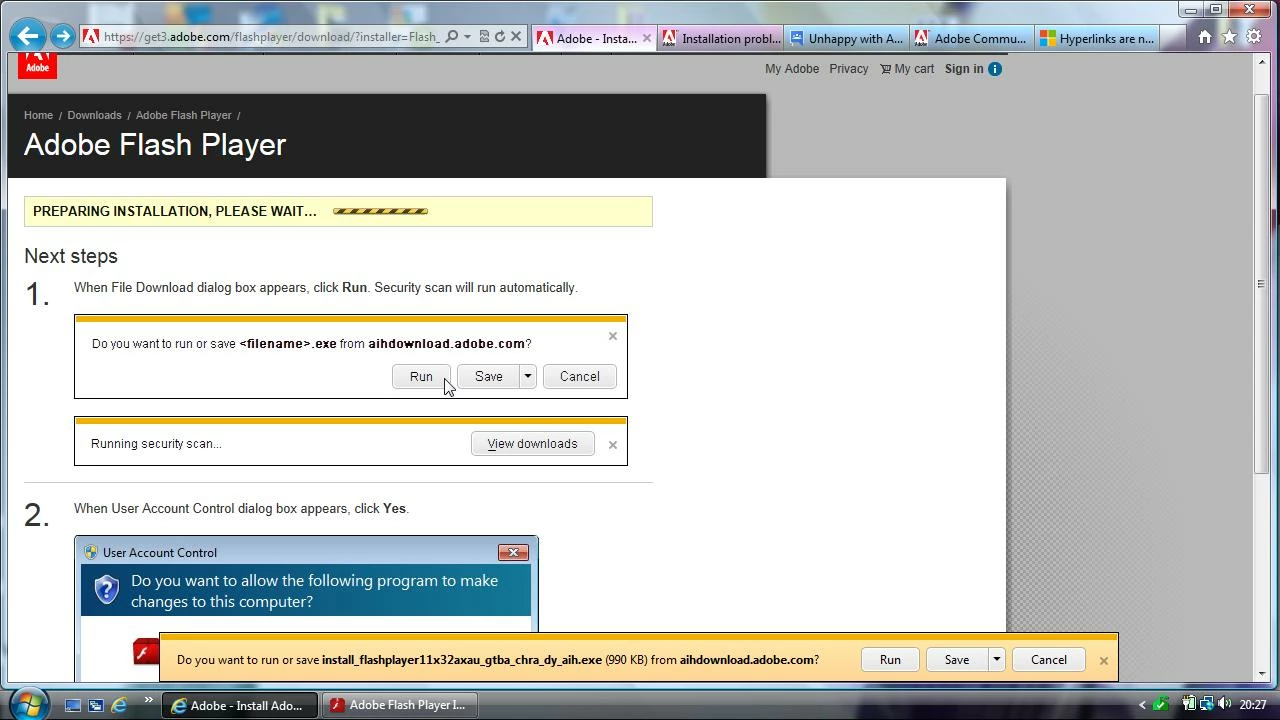Click the green check security tray icon
This screenshot has width=1280, height=720.
click(1161, 705)
